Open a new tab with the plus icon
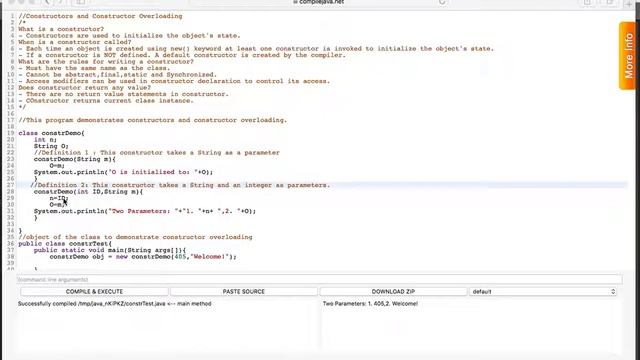640x360 pixels. coord(629,3)
